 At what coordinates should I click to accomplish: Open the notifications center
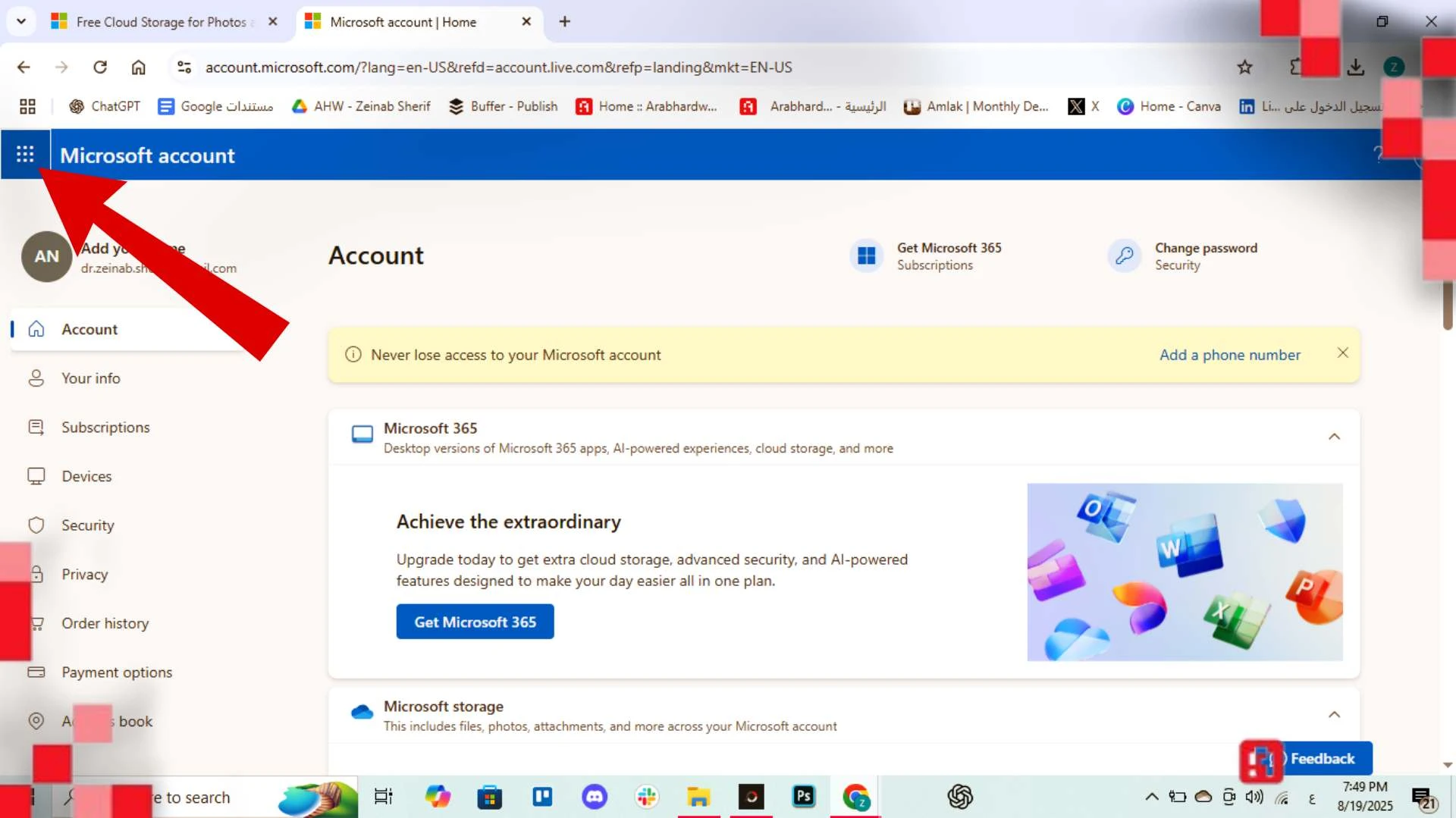tap(1423, 798)
